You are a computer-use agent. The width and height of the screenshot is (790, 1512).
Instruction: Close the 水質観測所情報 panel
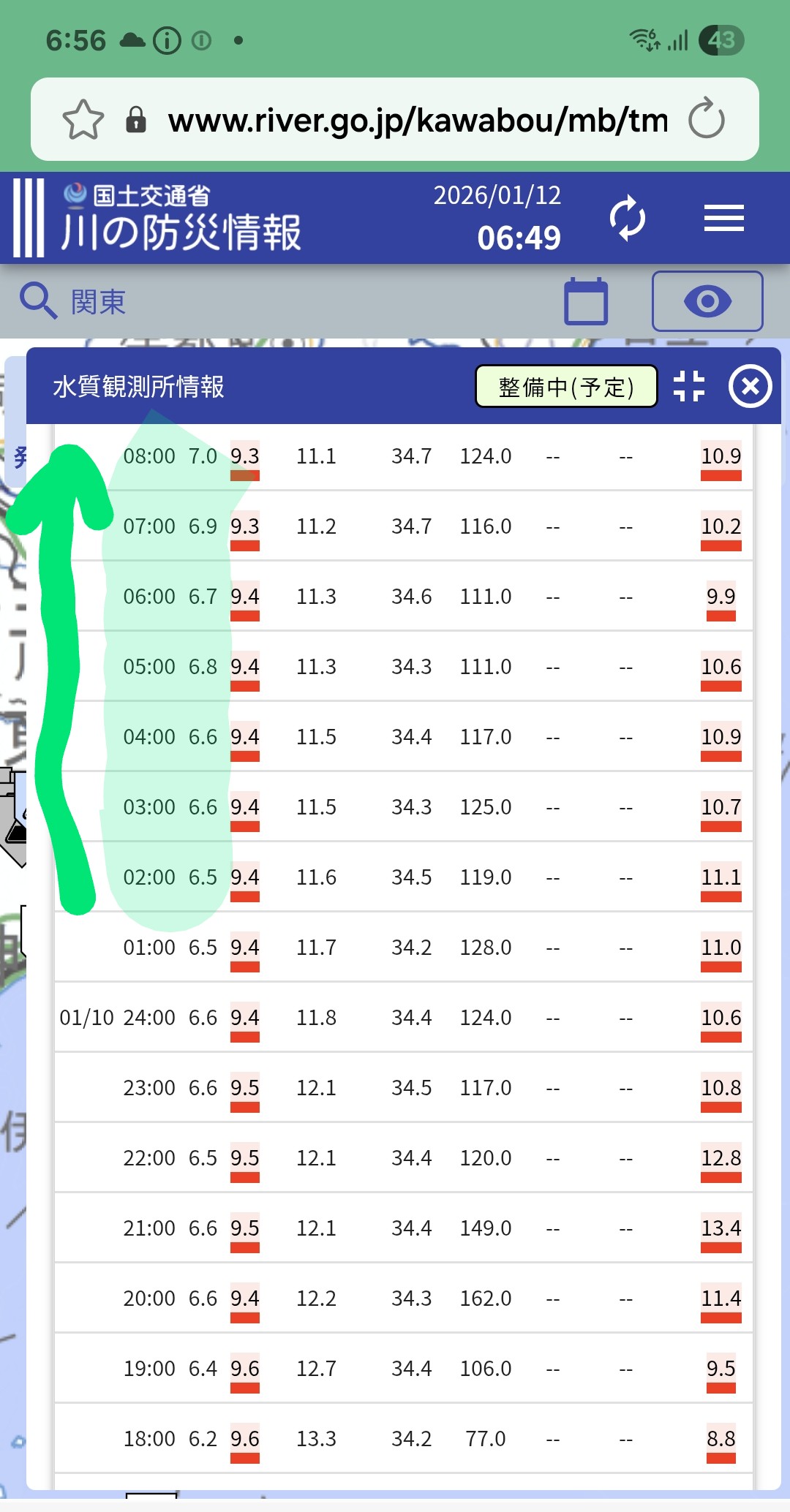click(750, 386)
